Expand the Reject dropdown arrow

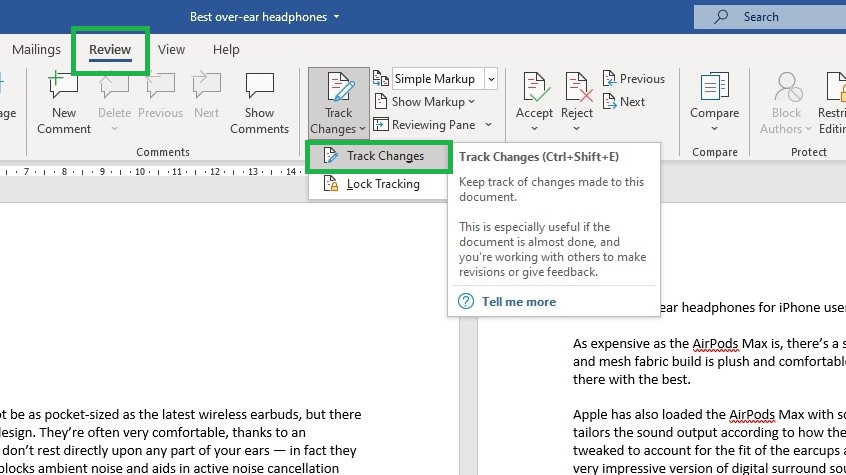(x=576, y=128)
